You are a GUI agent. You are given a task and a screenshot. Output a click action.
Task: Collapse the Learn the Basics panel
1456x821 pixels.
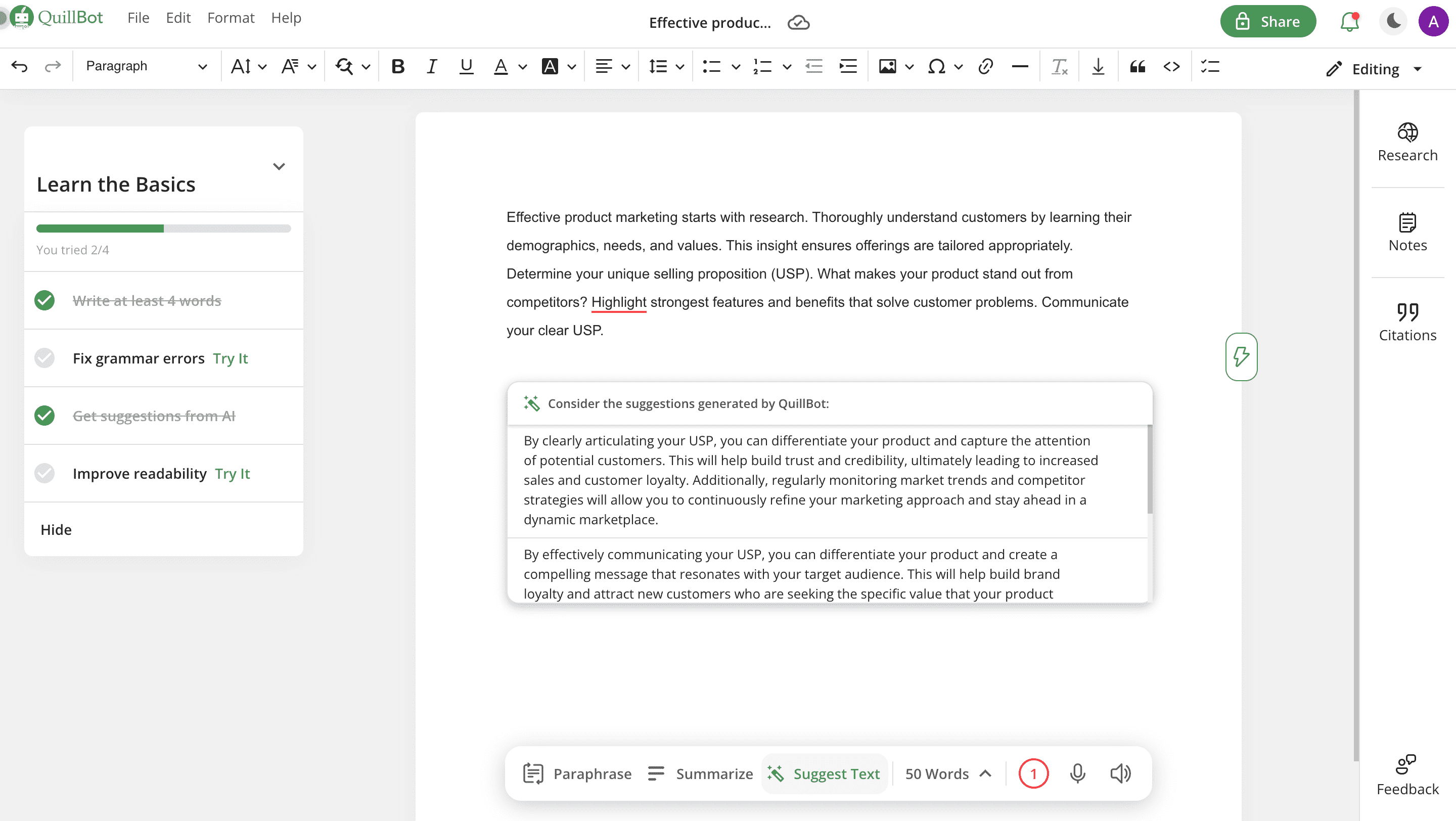click(x=279, y=167)
